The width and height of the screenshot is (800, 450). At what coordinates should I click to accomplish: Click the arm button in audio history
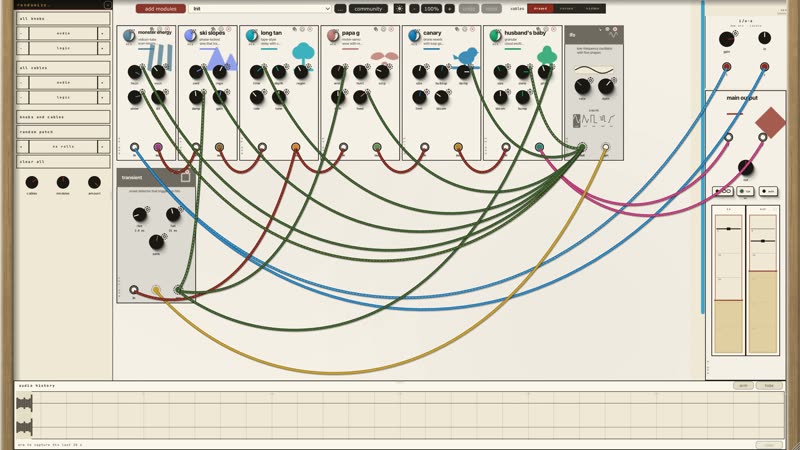pos(743,386)
